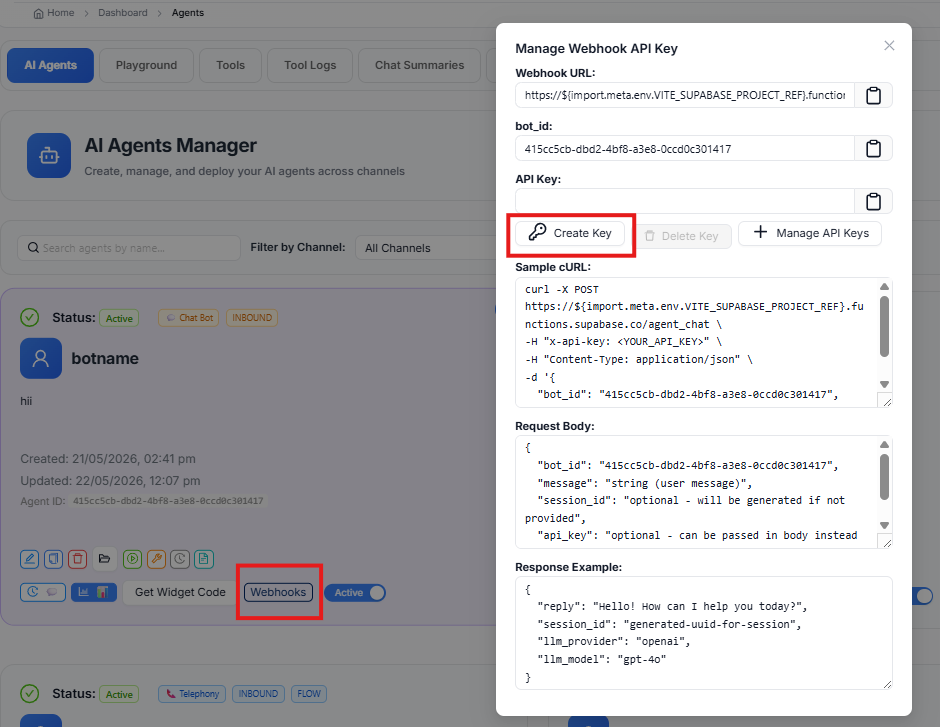
Task: Open the Chat Summaries tab
Action: pos(419,65)
